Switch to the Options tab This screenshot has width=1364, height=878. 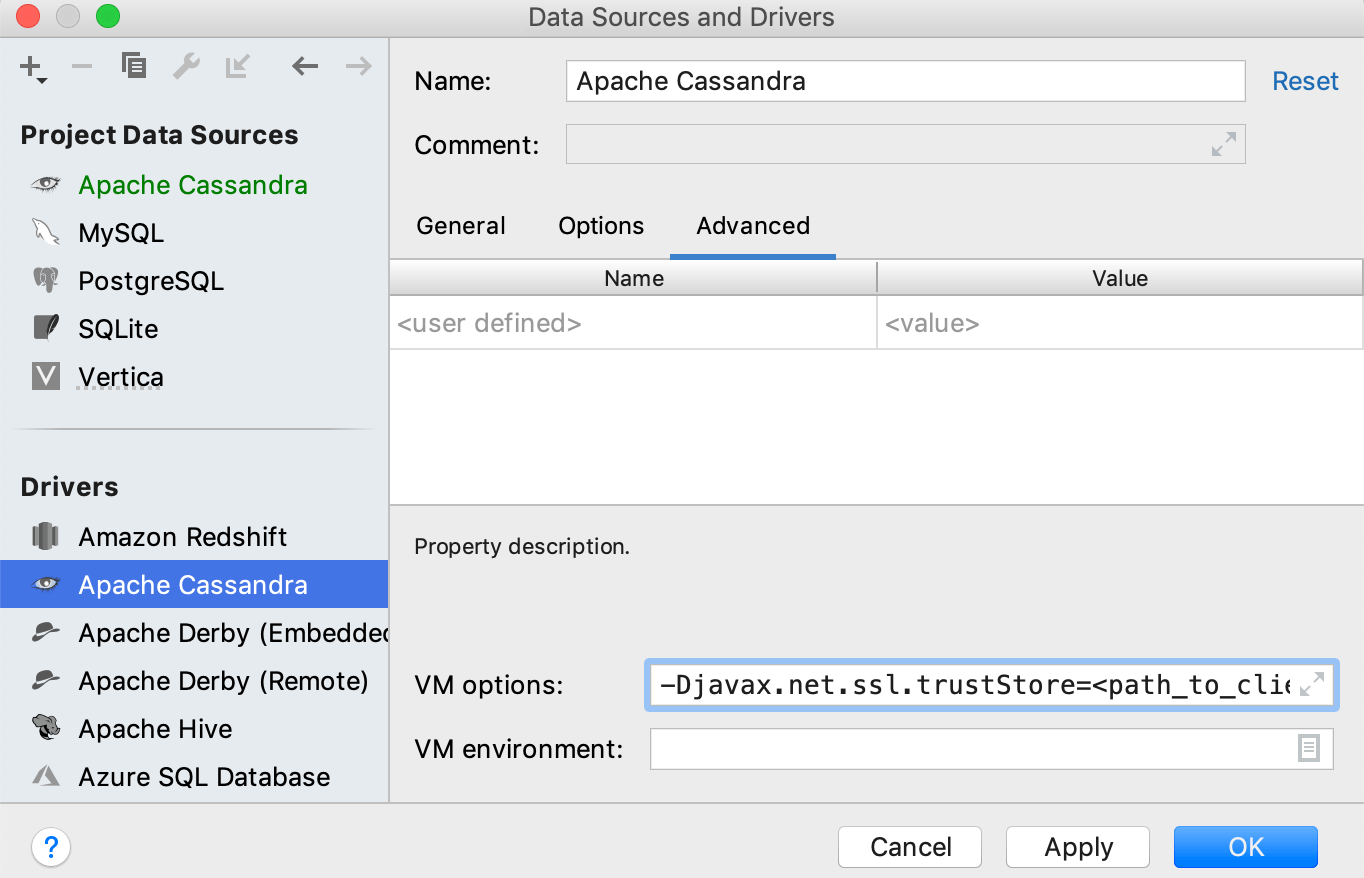point(600,226)
